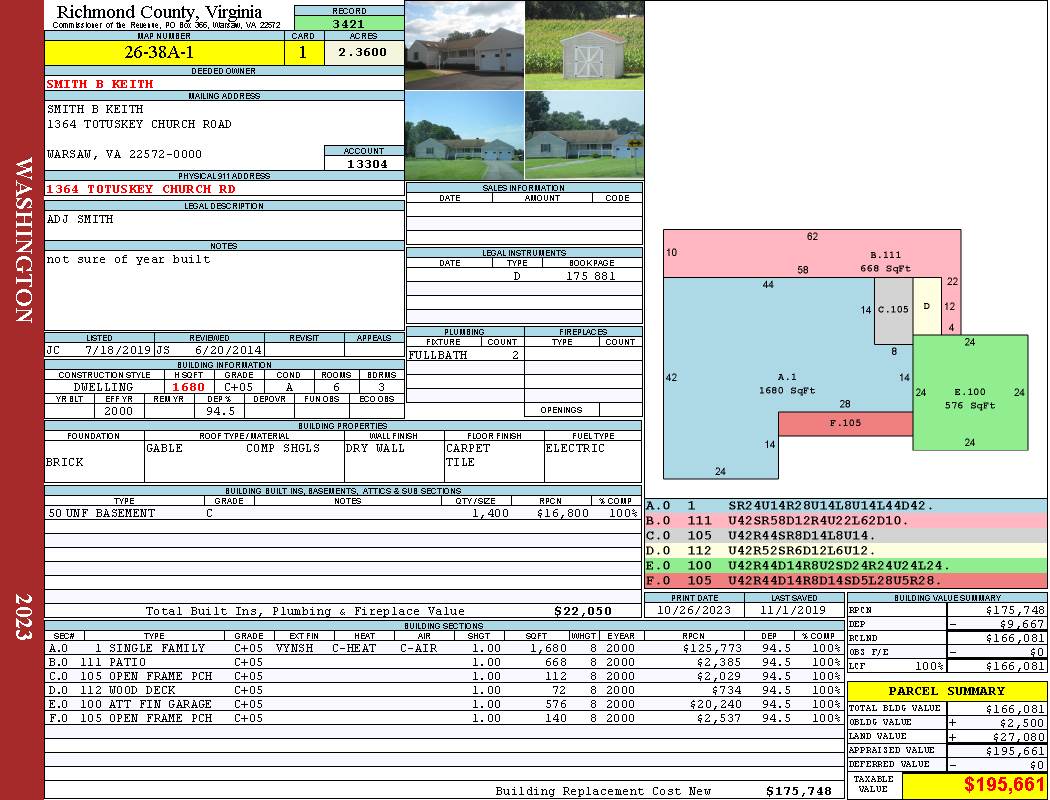Select DEP % value 94.5 in building information
Viewport: 1050px width, 800px height.
pos(220,411)
